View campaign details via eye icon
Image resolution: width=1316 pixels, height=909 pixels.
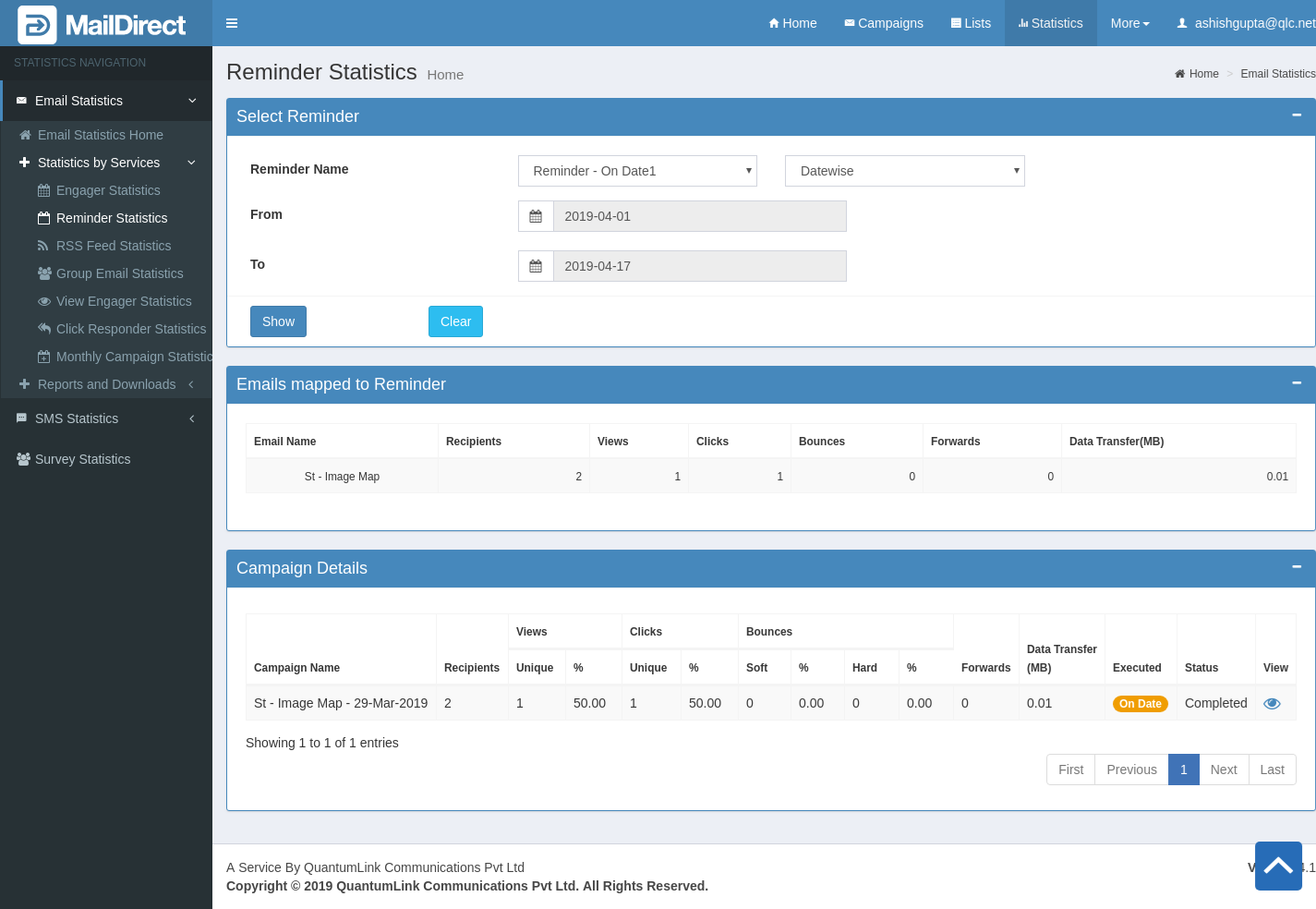(1272, 704)
